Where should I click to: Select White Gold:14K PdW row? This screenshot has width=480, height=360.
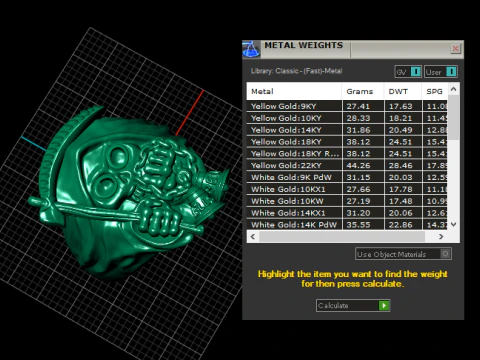pyautogui.click(x=347, y=225)
